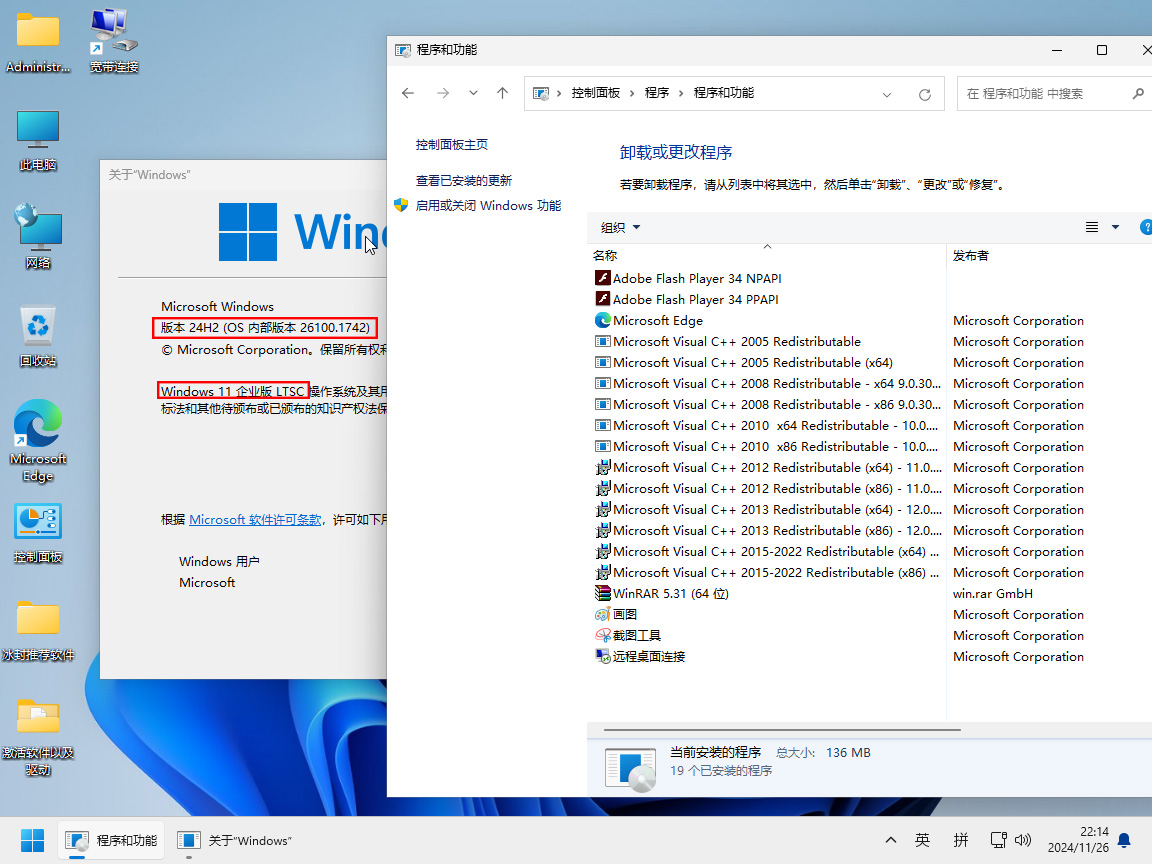Select Visual C++ 2005 Redistributable (x64)
Image resolution: width=1152 pixels, height=864 pixels.
point(753,363)
